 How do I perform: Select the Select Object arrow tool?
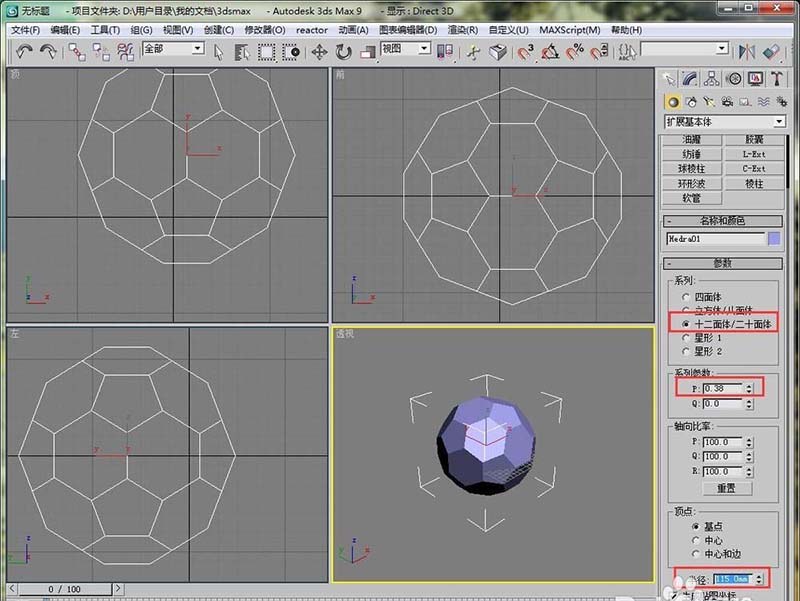tap(218, 52)
